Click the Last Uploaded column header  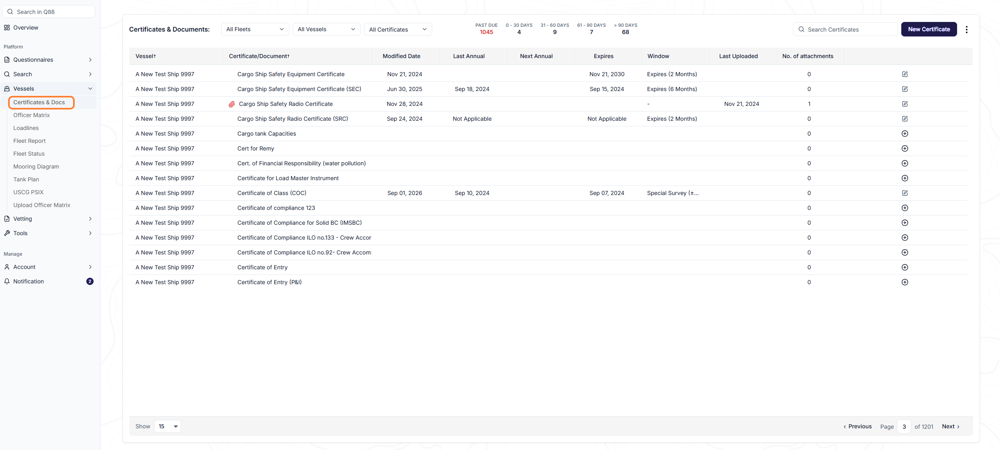coord(739,56)
